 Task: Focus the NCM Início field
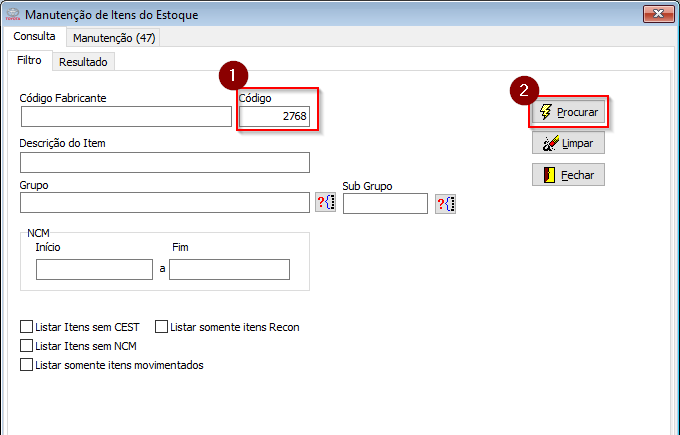point(94,269)
